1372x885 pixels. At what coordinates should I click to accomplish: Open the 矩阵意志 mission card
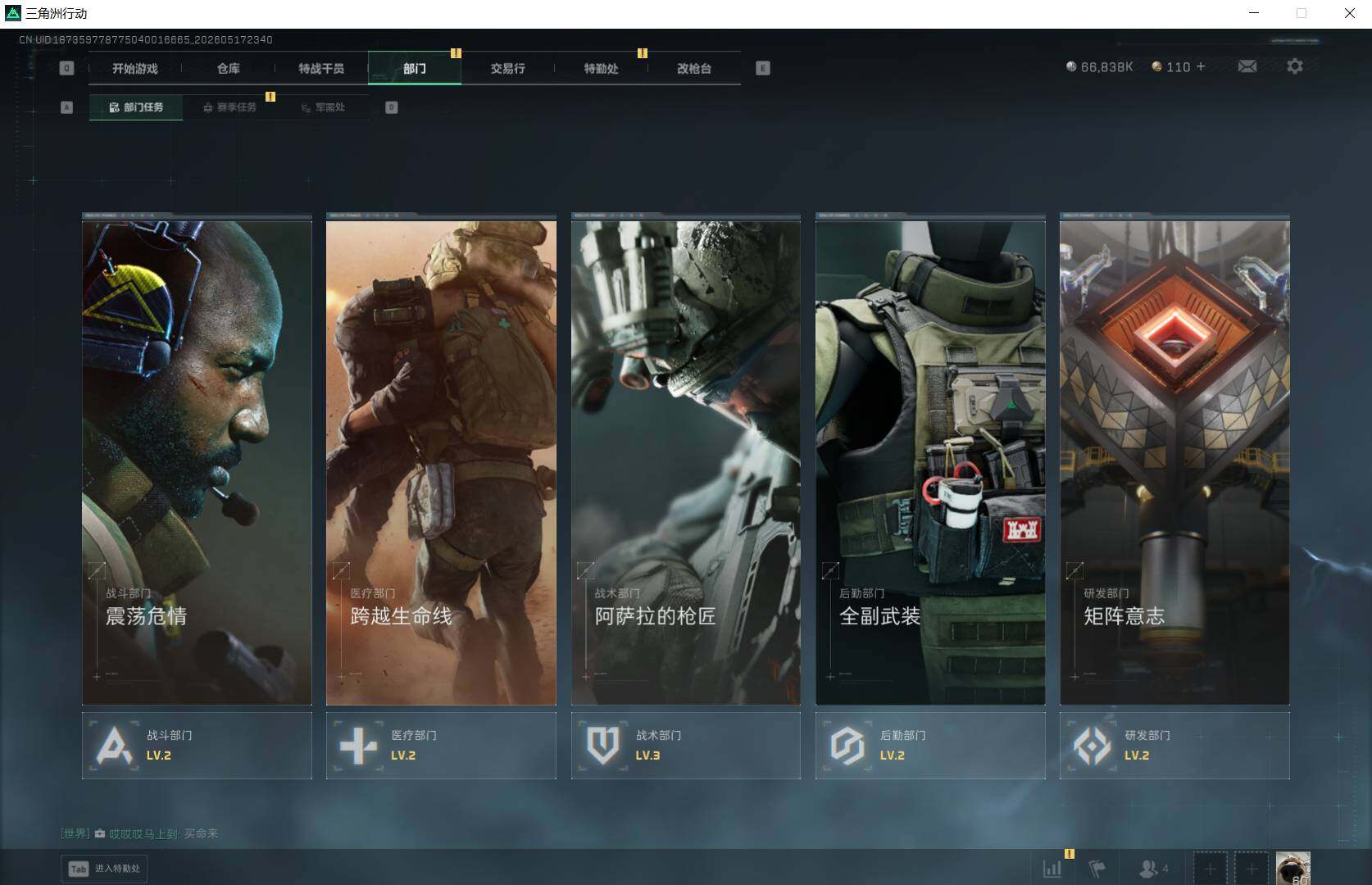pos(1174,461)
